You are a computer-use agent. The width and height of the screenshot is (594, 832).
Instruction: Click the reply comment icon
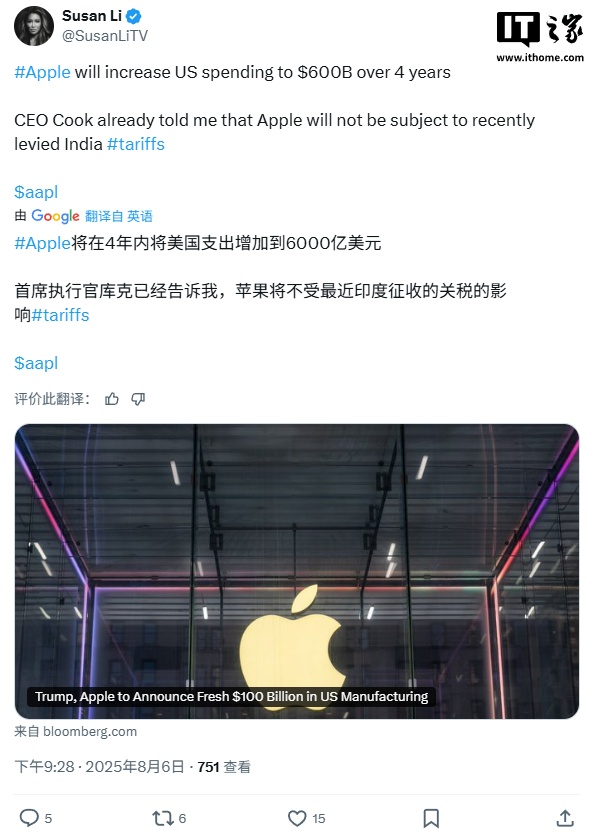pyautogui.click(x=29, y=817)
